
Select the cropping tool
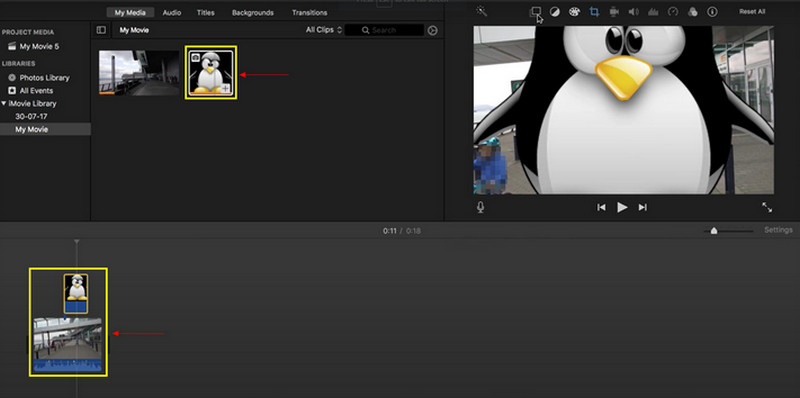coord(594,12)
